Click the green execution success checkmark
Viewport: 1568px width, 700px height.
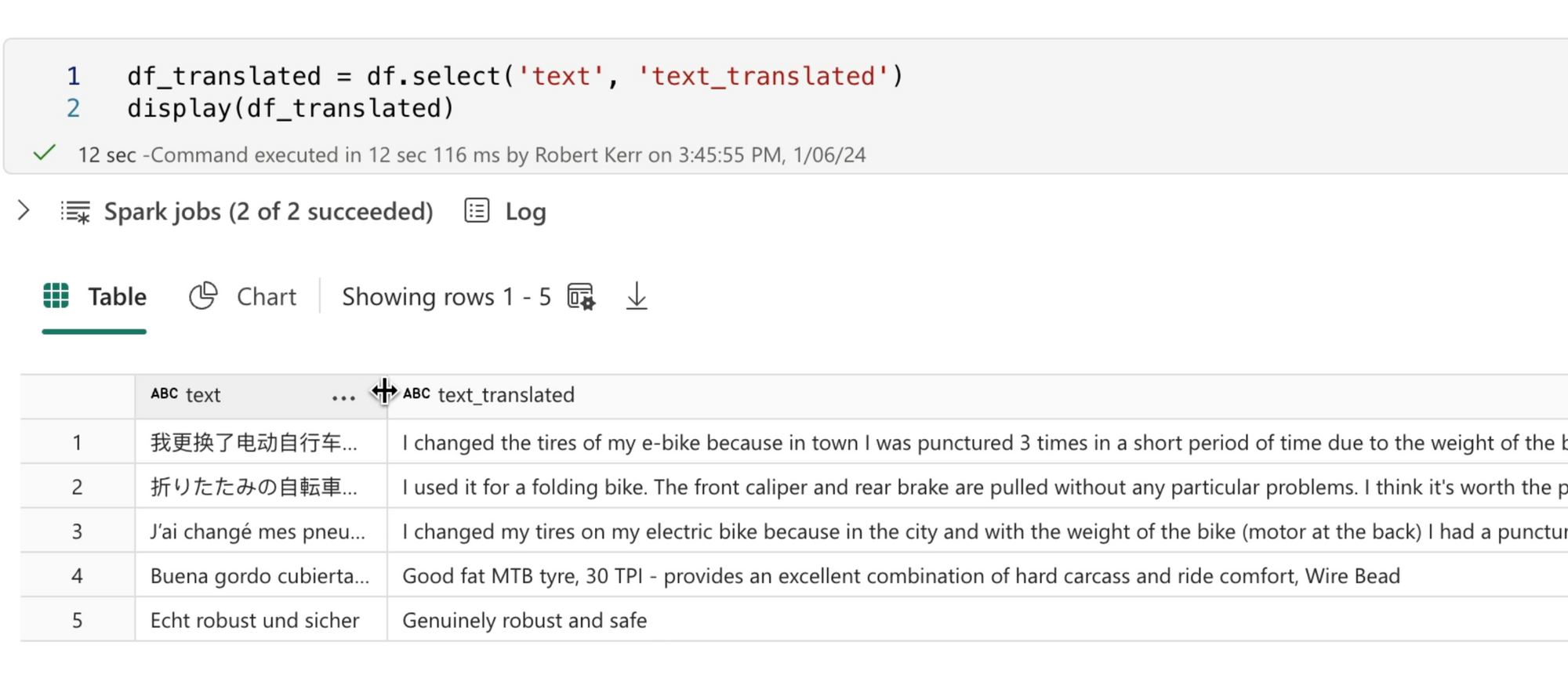(45, 153)
